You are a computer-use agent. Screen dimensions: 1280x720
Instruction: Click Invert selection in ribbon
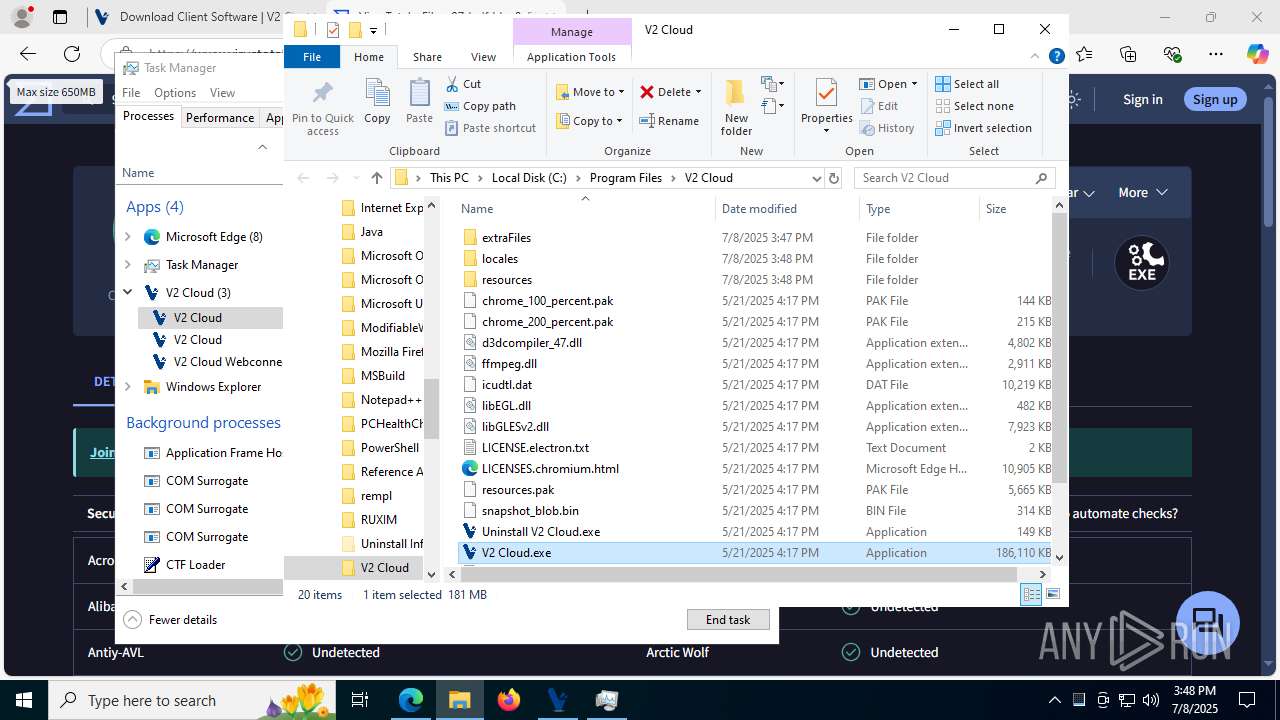click(x=983, y=128)
